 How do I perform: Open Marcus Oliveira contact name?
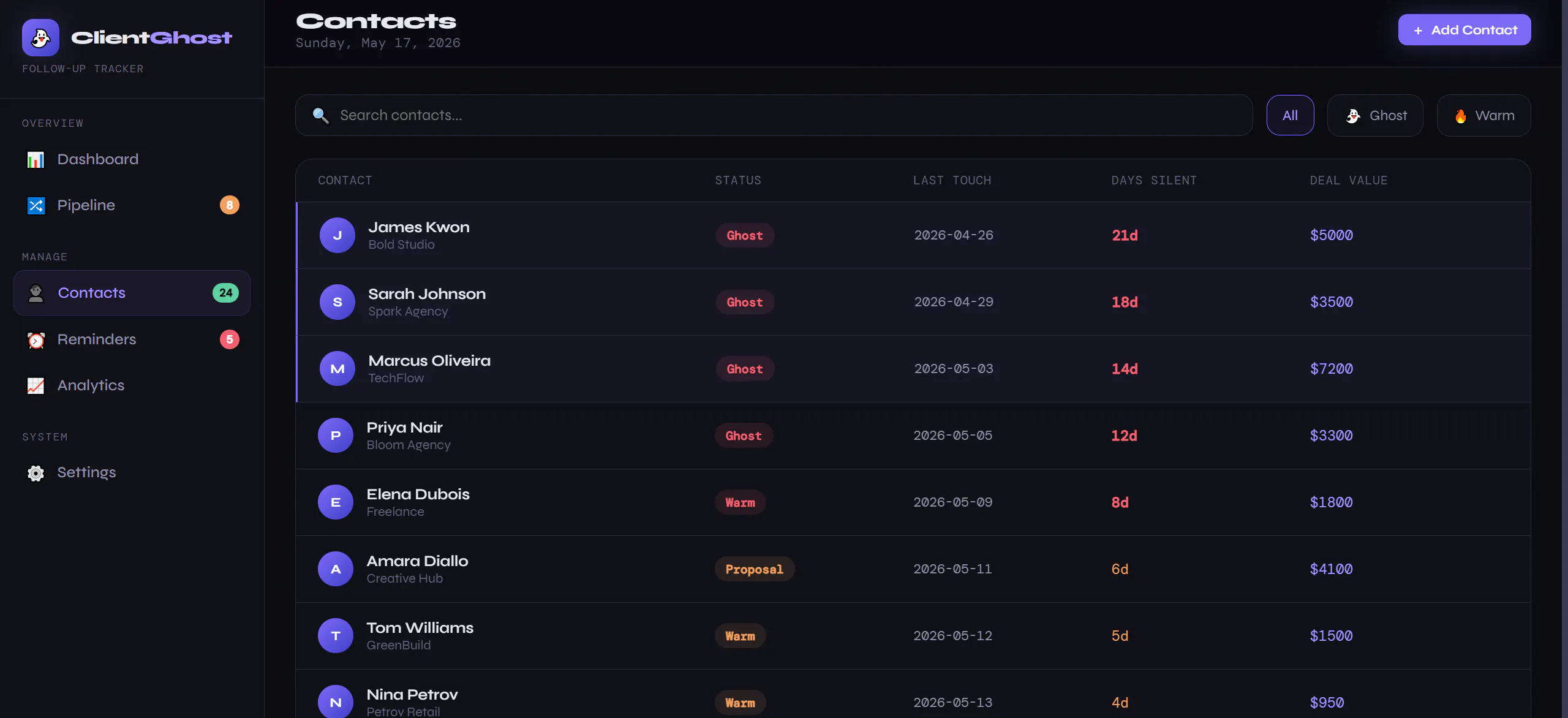pyautogui.click(x=429, y=361)
